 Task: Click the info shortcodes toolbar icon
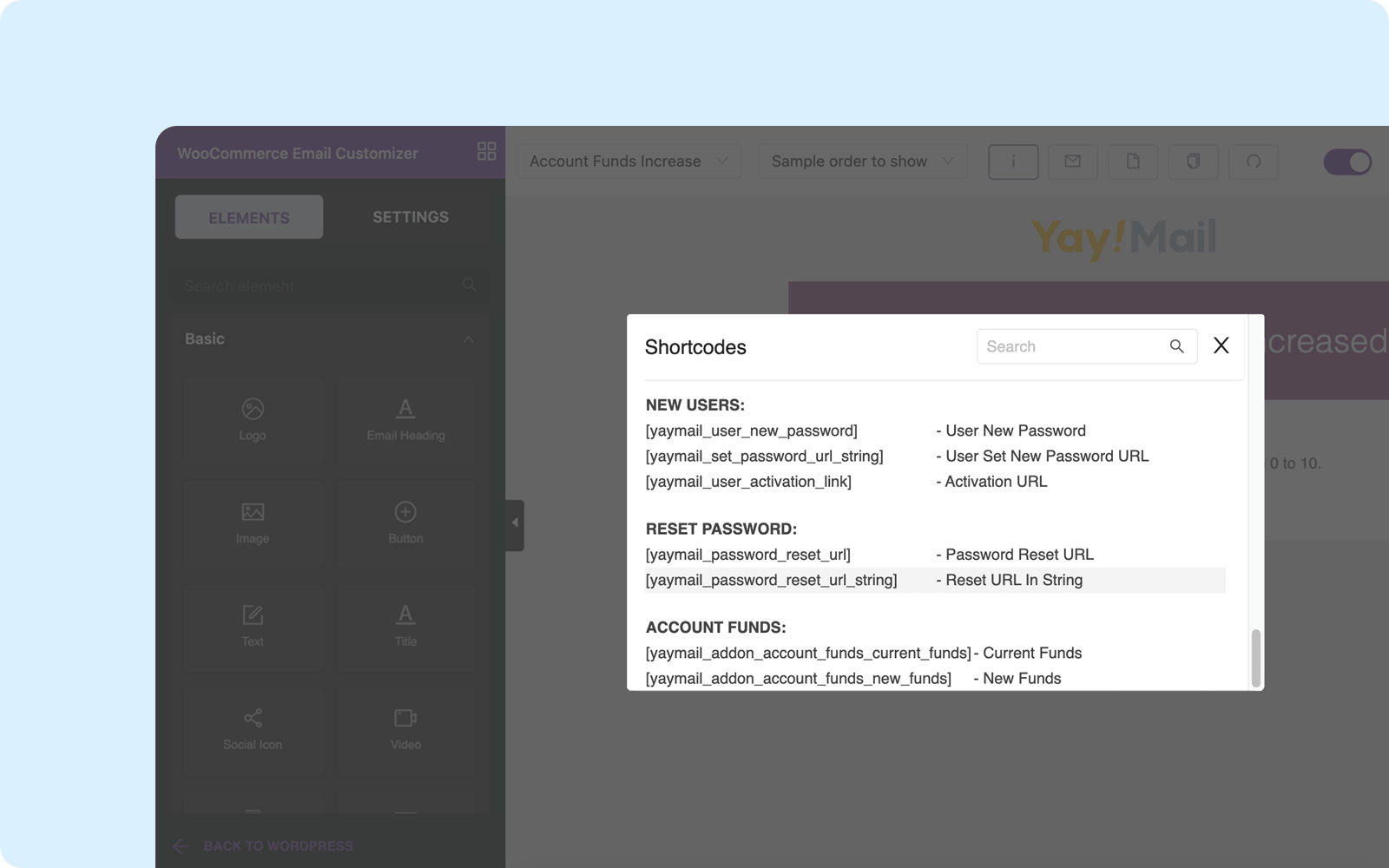tap(1013, 161)
